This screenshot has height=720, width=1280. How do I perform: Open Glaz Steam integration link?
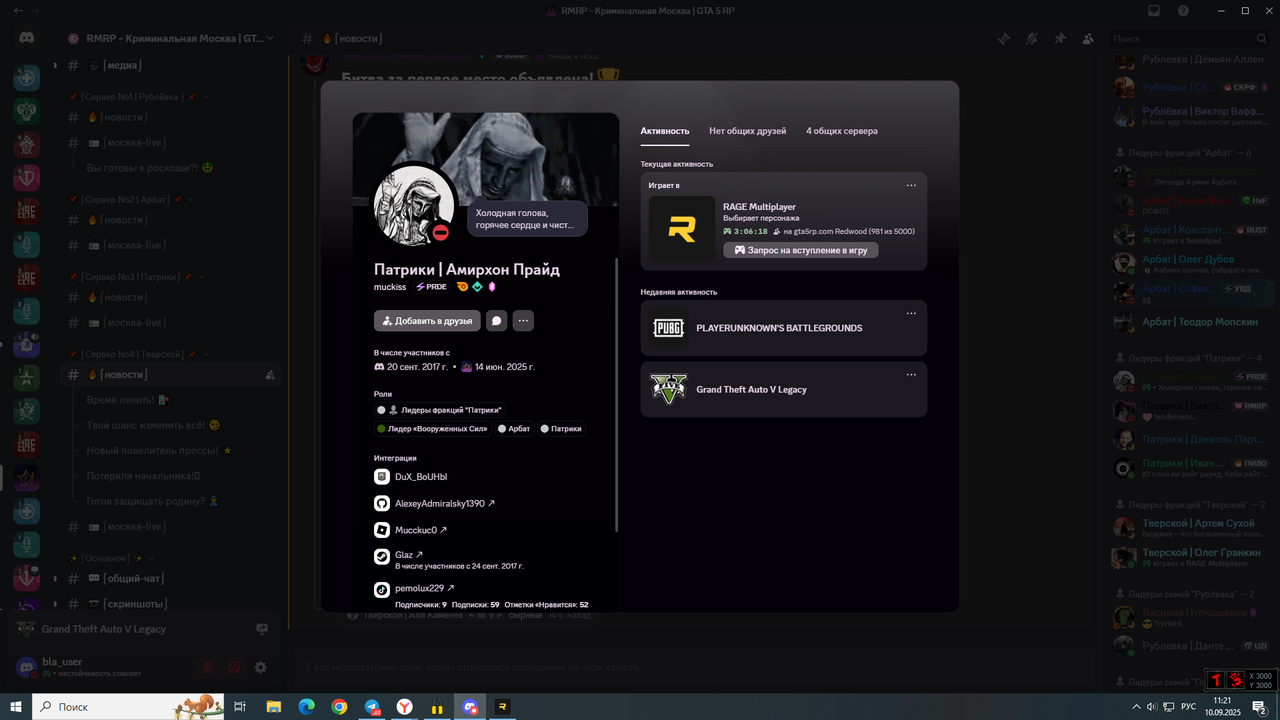[x=409, y=555]
